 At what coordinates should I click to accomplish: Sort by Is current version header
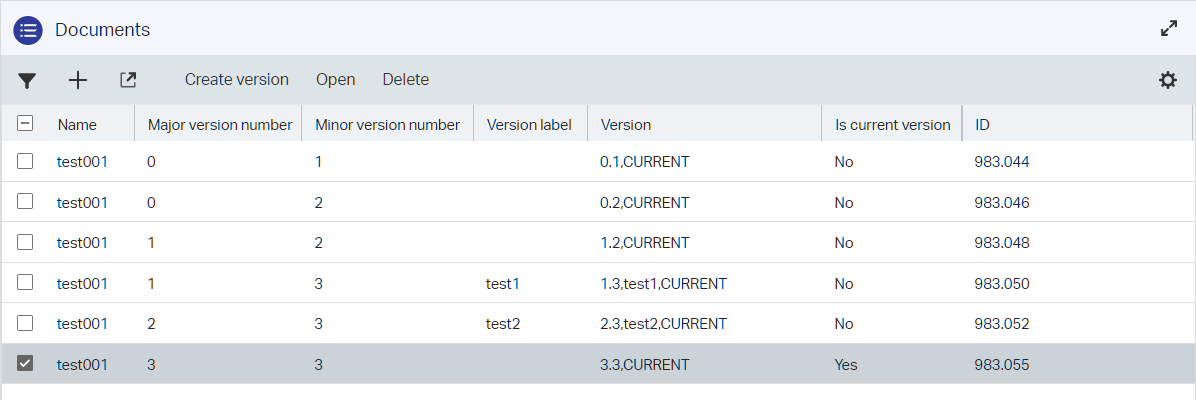click(x=892, y=125)
